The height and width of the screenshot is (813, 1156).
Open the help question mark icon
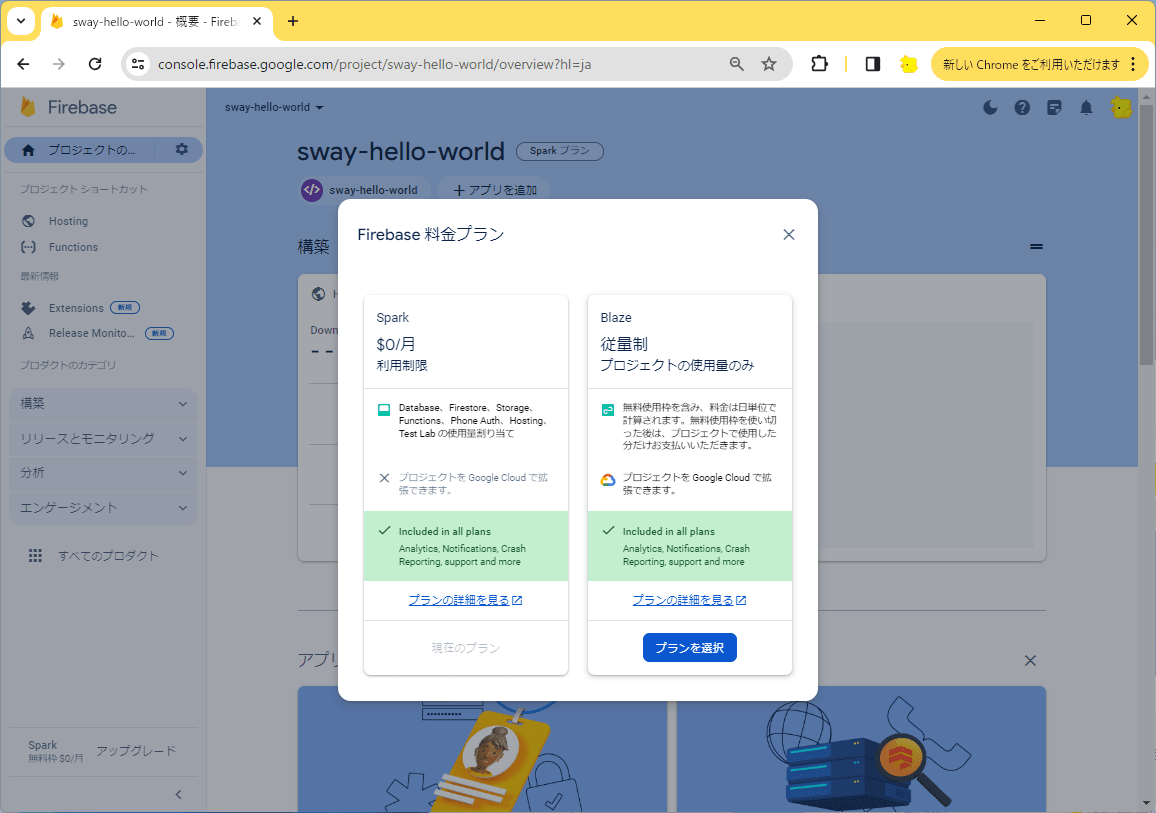[1022, 108]
